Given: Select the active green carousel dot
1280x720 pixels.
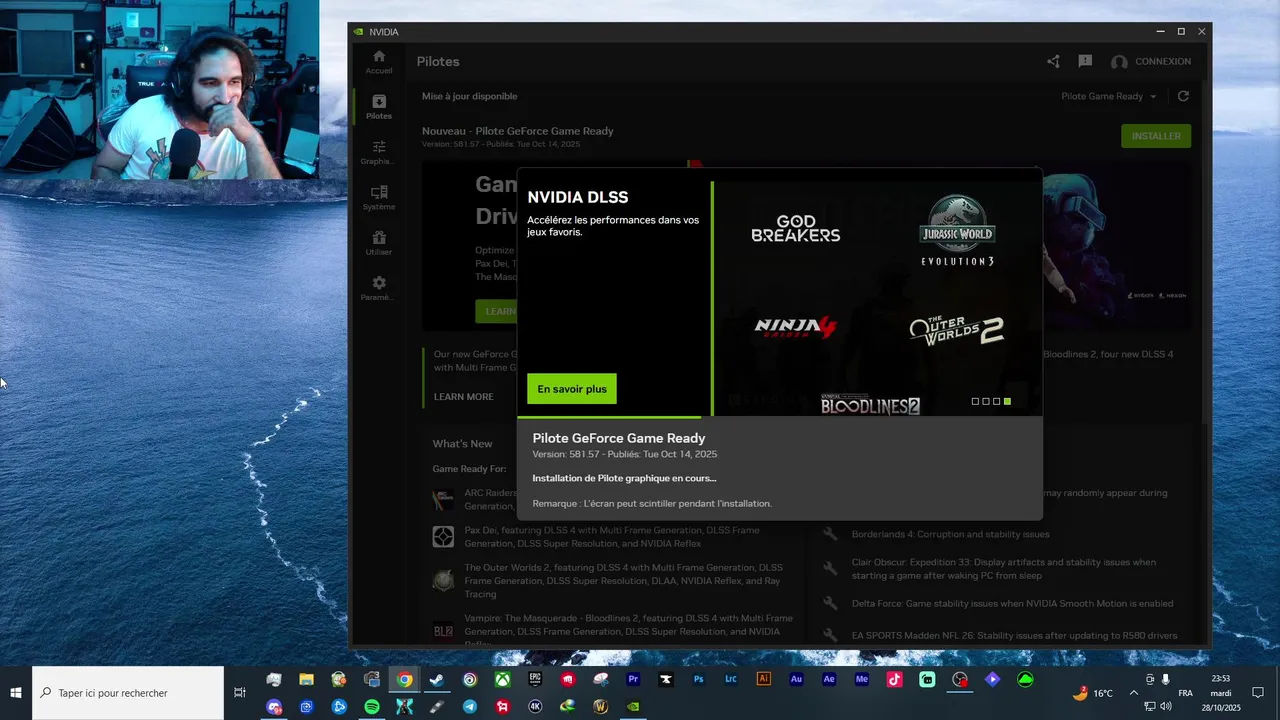Looking at the screenshot, I should tap(1007, 401).
